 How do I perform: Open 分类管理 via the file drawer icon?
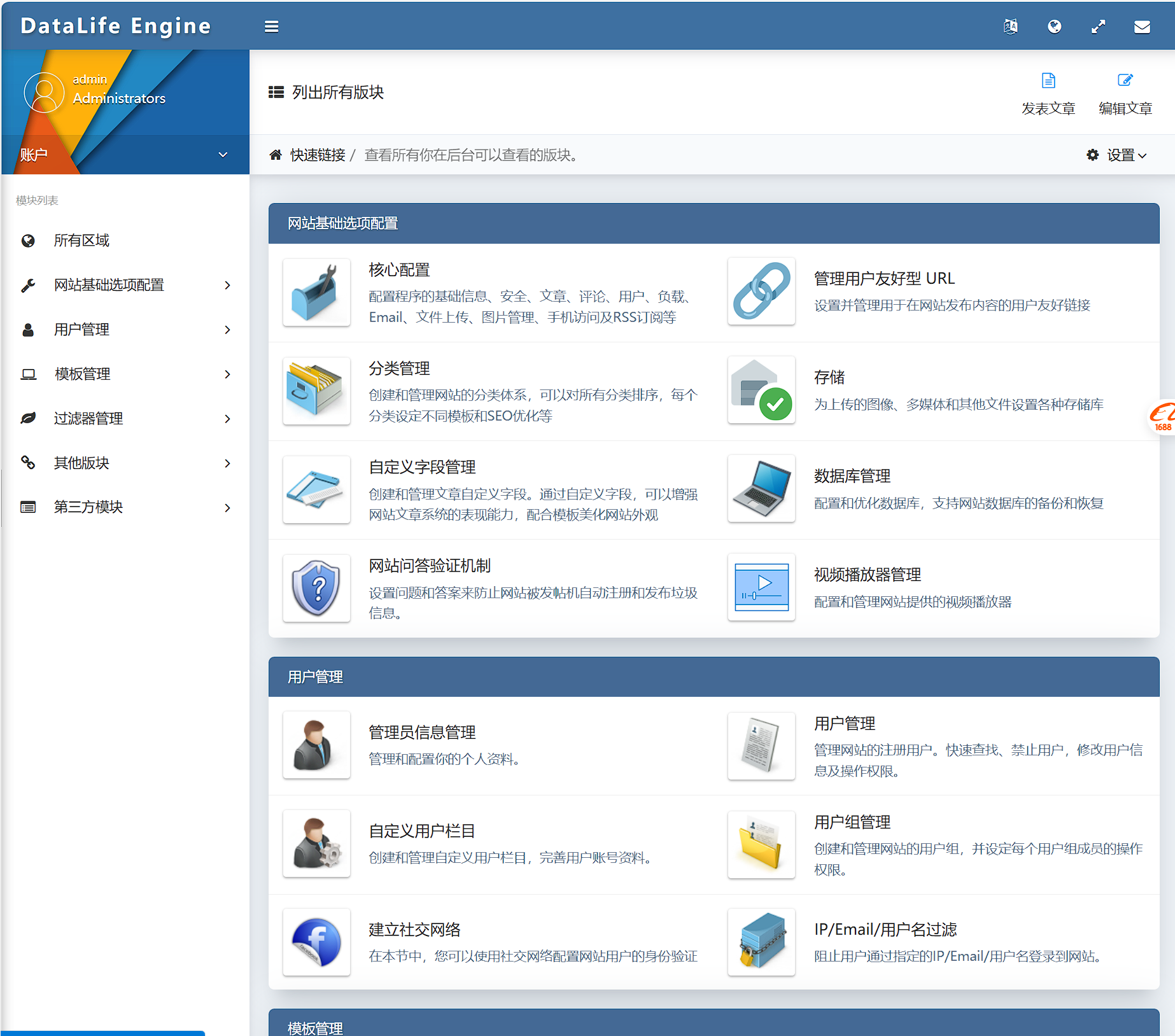click(316, 391)
